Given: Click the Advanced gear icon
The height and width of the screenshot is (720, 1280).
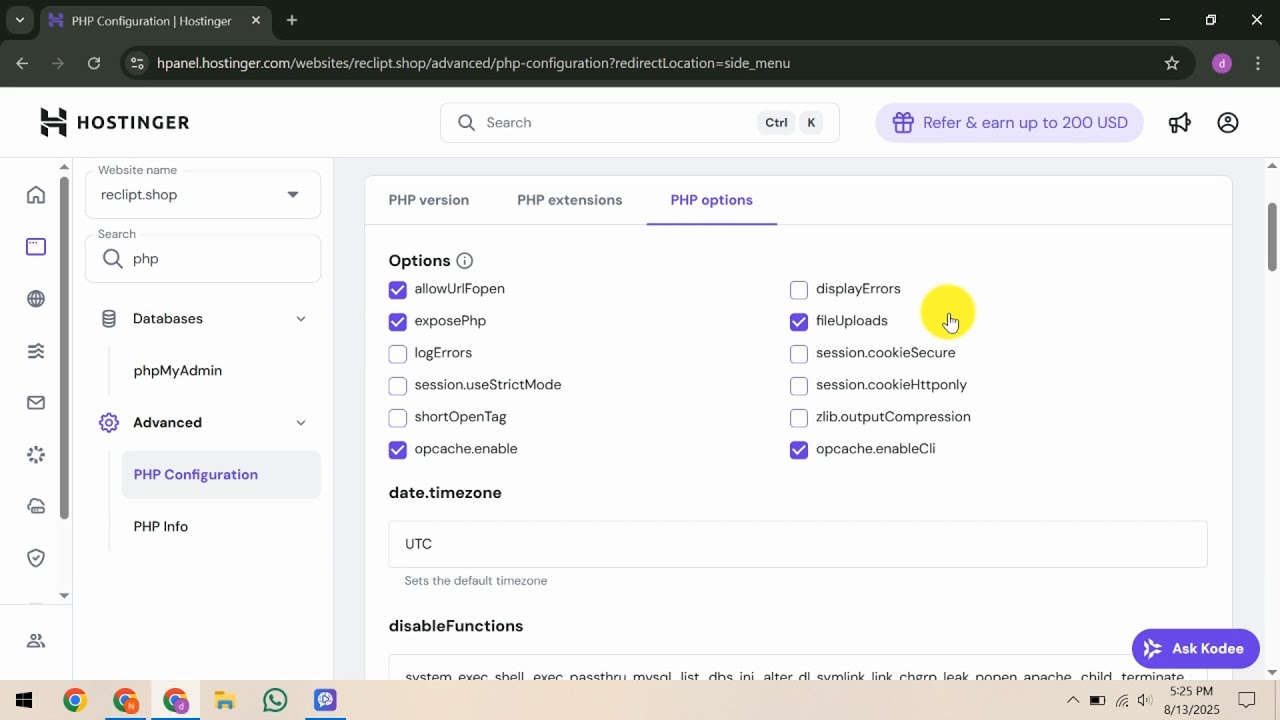Looking at the screenshot, I should pyautogui.click(x=109, y=423).
